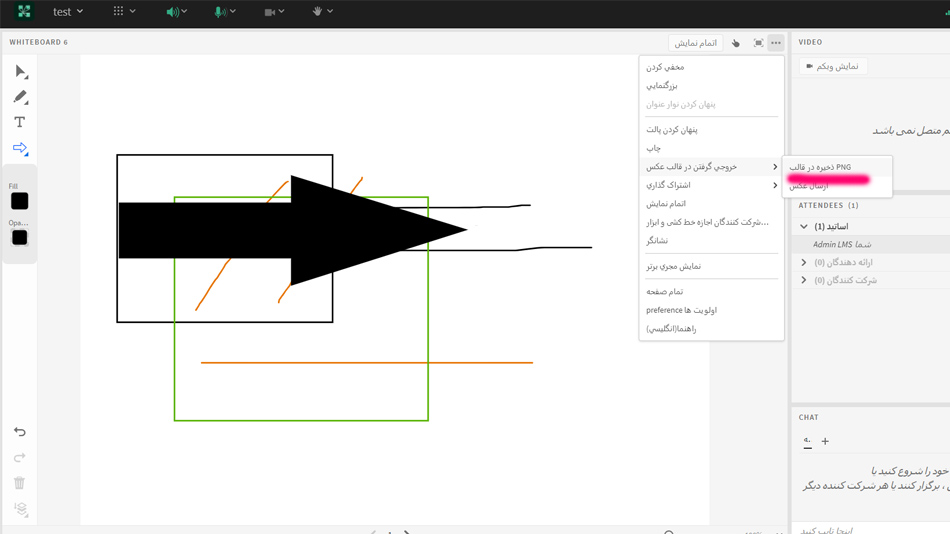
Task: Choose شرکت کنندگان اجازه خط کشی menu entry
Action: pos(711,222)
